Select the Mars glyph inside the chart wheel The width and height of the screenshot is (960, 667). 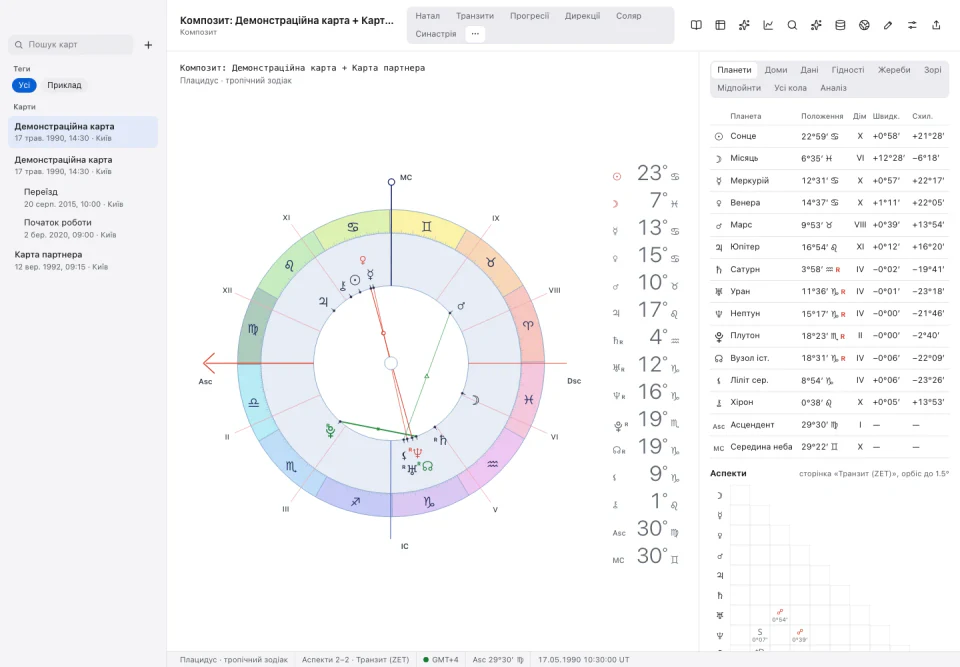click(461, 306)
